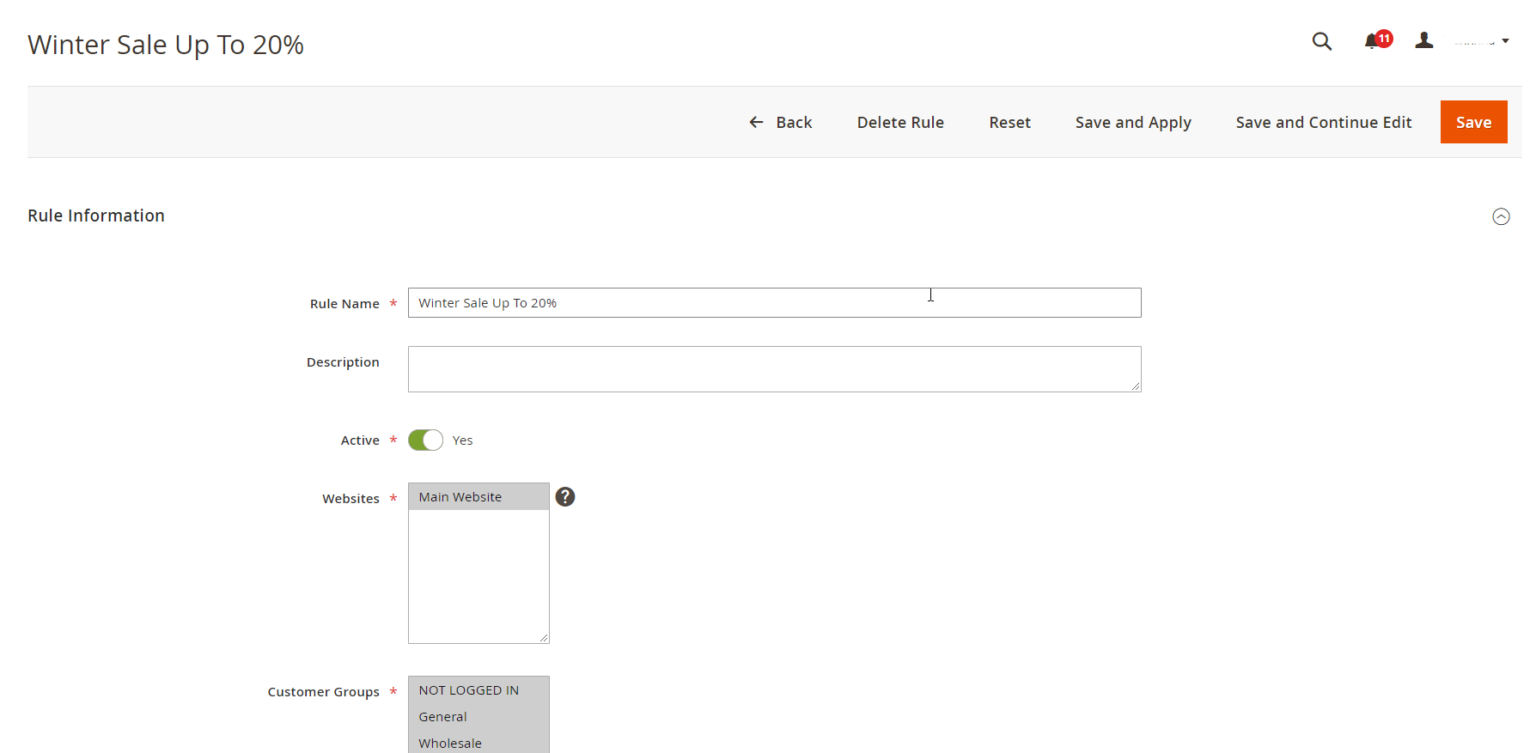Click Save and Apply button
Image resolution: width=1536 pixels, height=753 pixels.
point(1133,122)
